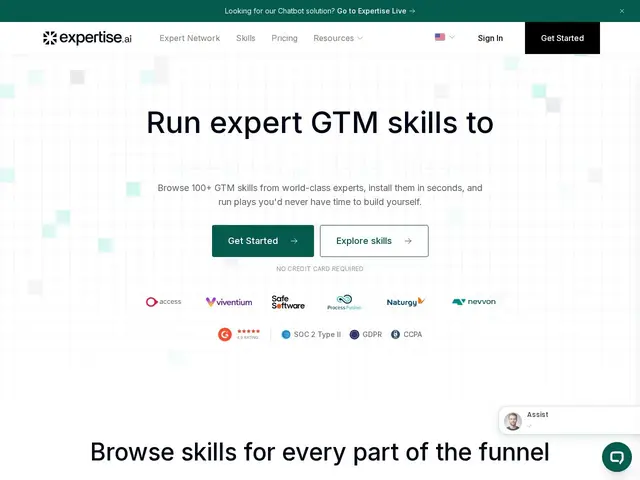This screenshot has height=480, width=640.
Task: Open the chat widget bubble icon
Action: click(617, 457)
